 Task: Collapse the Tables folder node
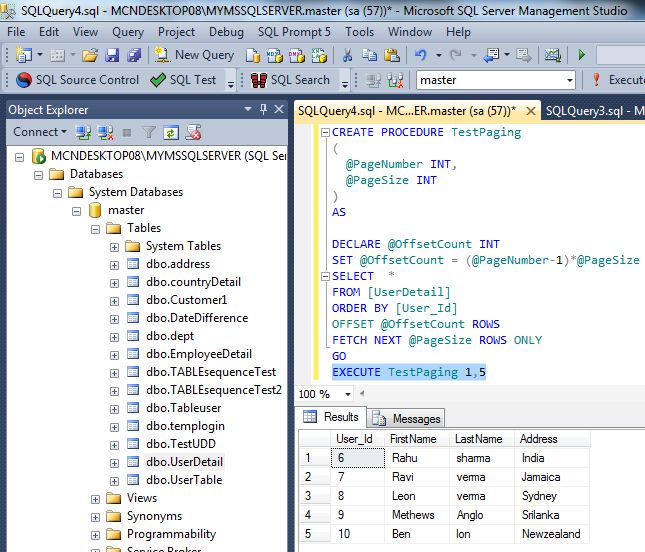[96, 228]
